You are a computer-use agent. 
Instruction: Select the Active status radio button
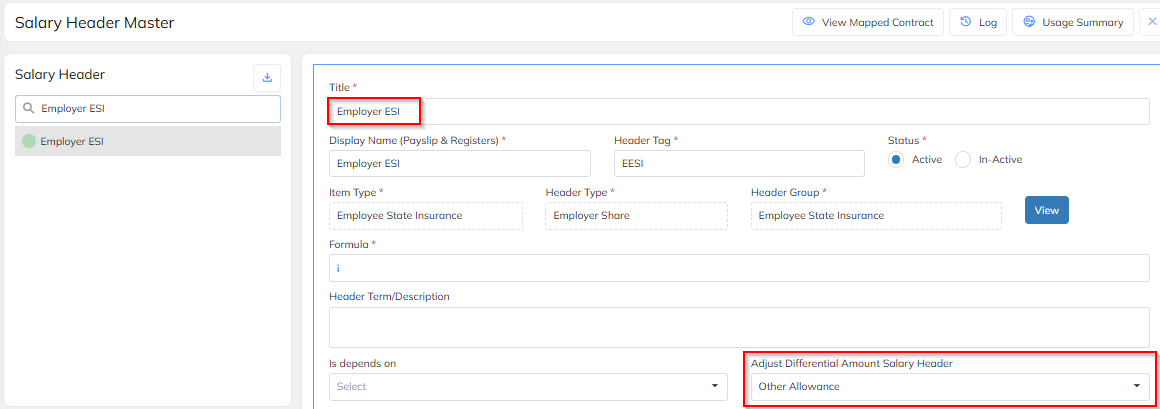[896, 159]
